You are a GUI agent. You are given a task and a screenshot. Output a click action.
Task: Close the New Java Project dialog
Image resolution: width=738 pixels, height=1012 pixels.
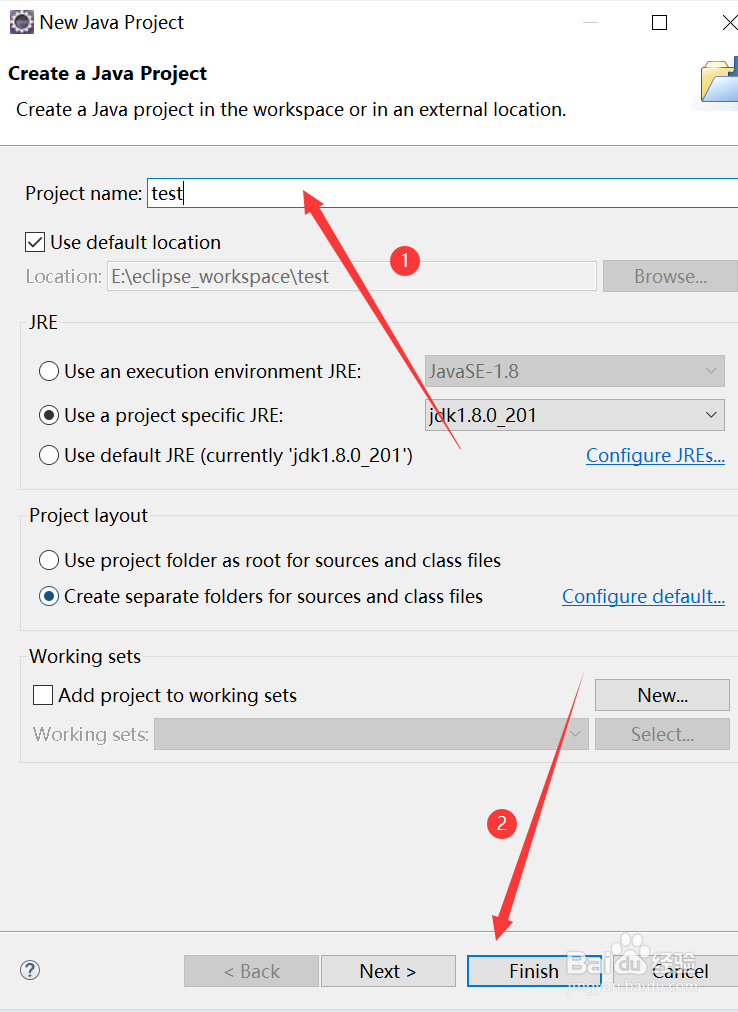[729, 22]
